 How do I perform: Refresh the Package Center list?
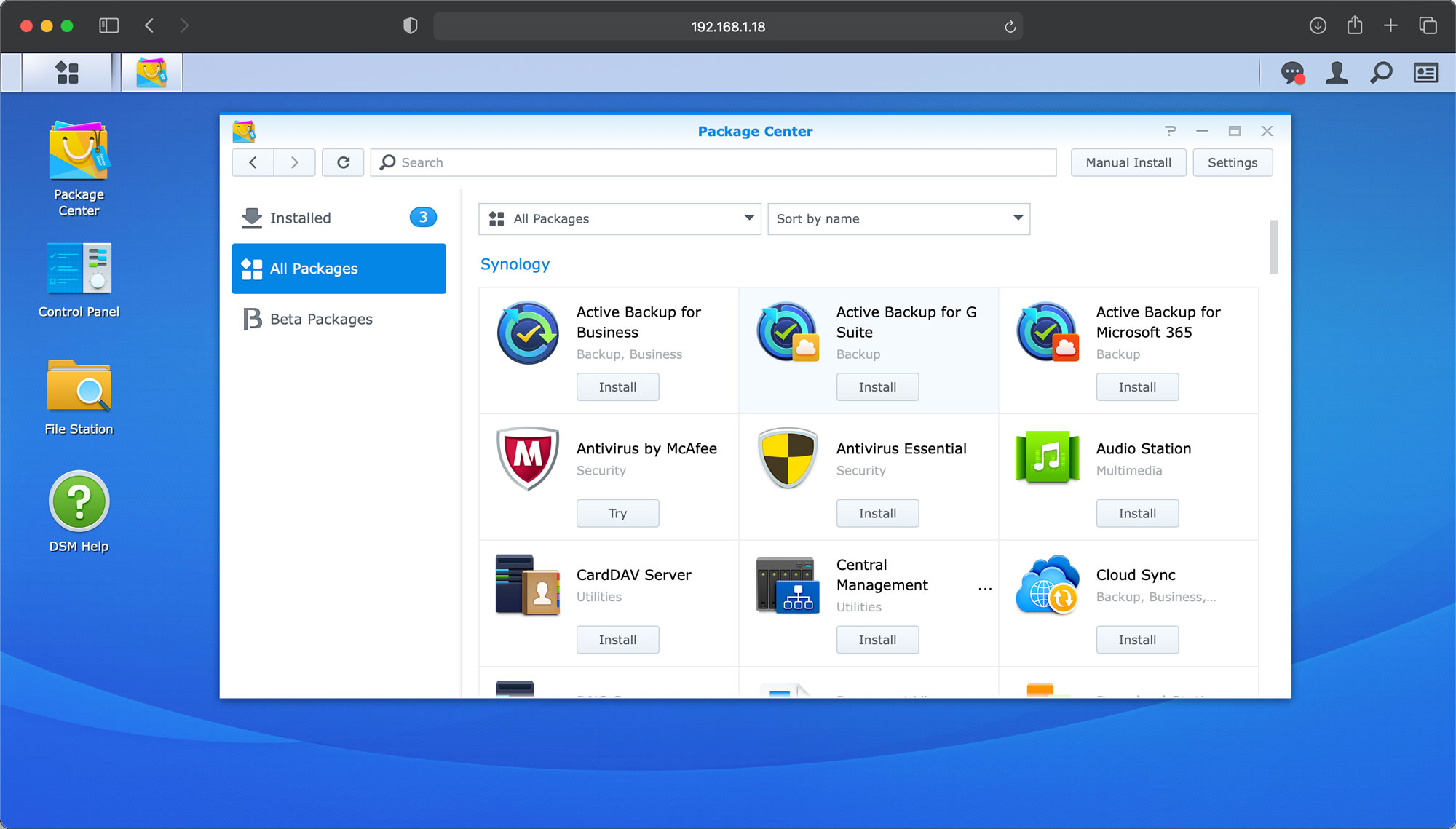tap(343, 162)
